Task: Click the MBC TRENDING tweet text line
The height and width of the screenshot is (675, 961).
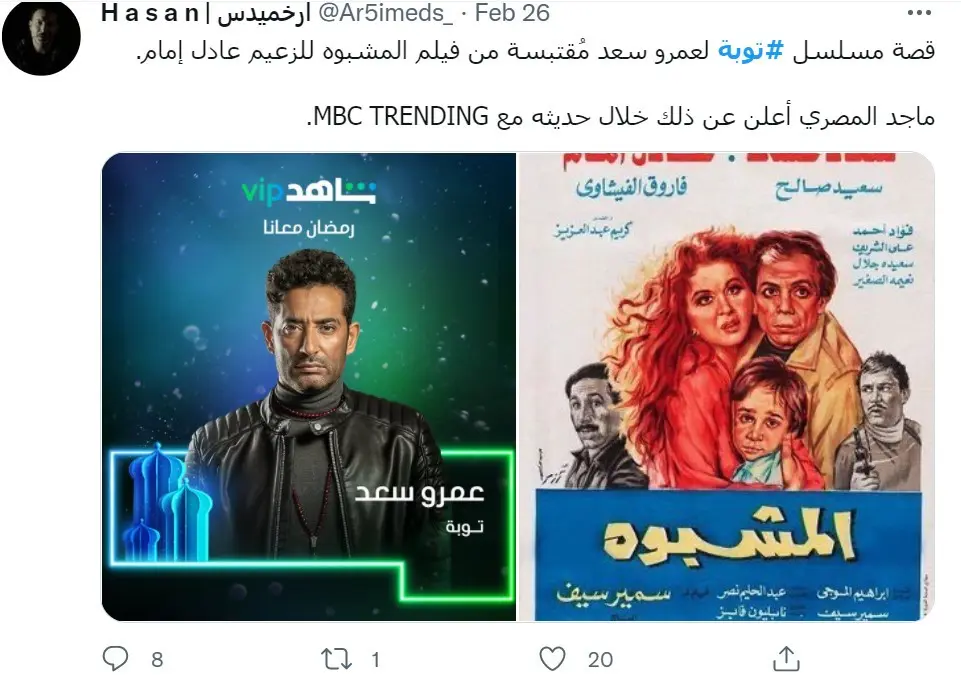Action: (620, 116)
